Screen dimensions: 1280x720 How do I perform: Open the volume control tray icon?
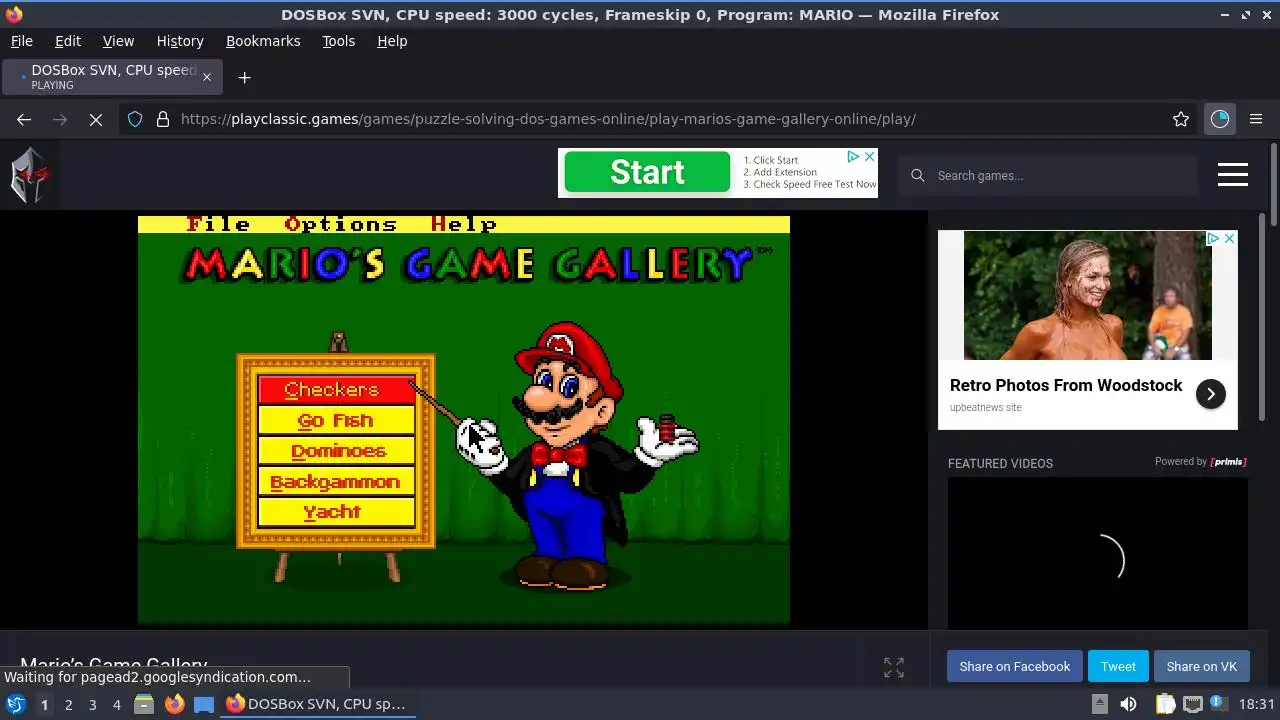[x=1128, y=704]
